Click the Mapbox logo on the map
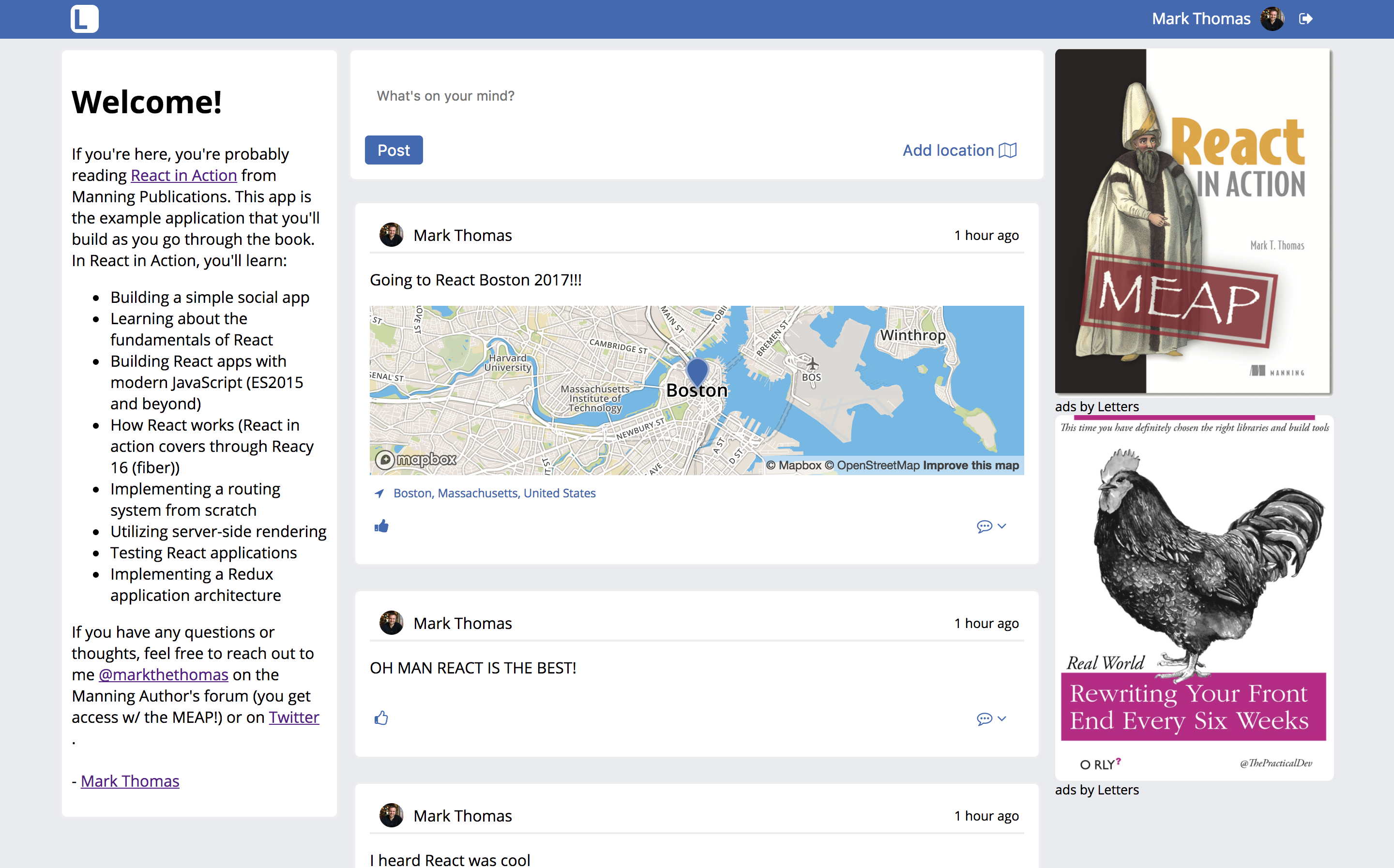Viewport: 1394px width, 868px height. [416, 459]
